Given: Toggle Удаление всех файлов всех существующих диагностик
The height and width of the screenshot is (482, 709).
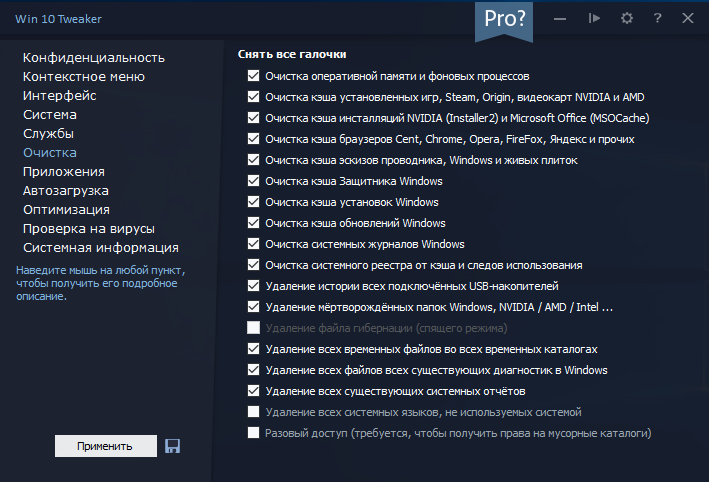Looking at the screenshot, I should (x=253, y=369).
